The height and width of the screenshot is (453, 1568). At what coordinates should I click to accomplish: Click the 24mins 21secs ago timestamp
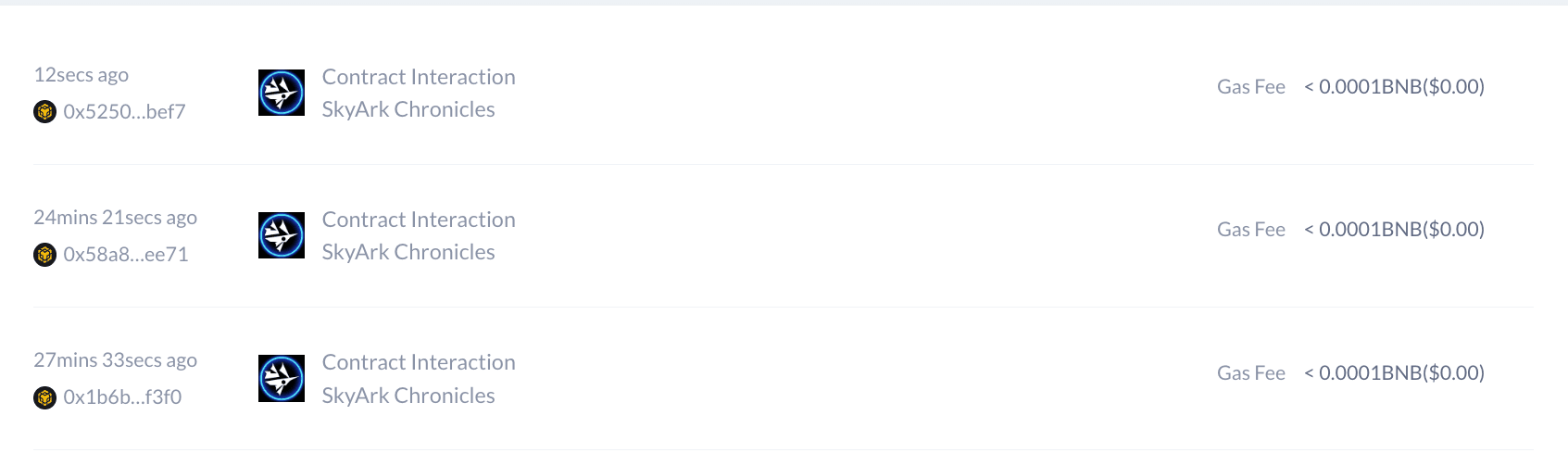(116, 218)
